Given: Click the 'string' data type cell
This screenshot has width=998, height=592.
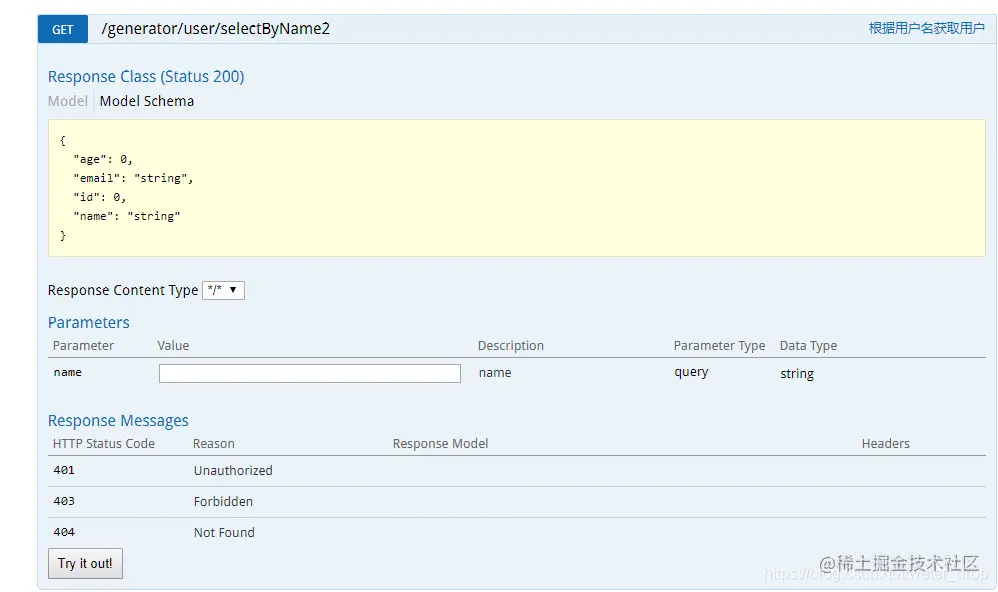Looking at the screenshot, I should coord(796,374).
